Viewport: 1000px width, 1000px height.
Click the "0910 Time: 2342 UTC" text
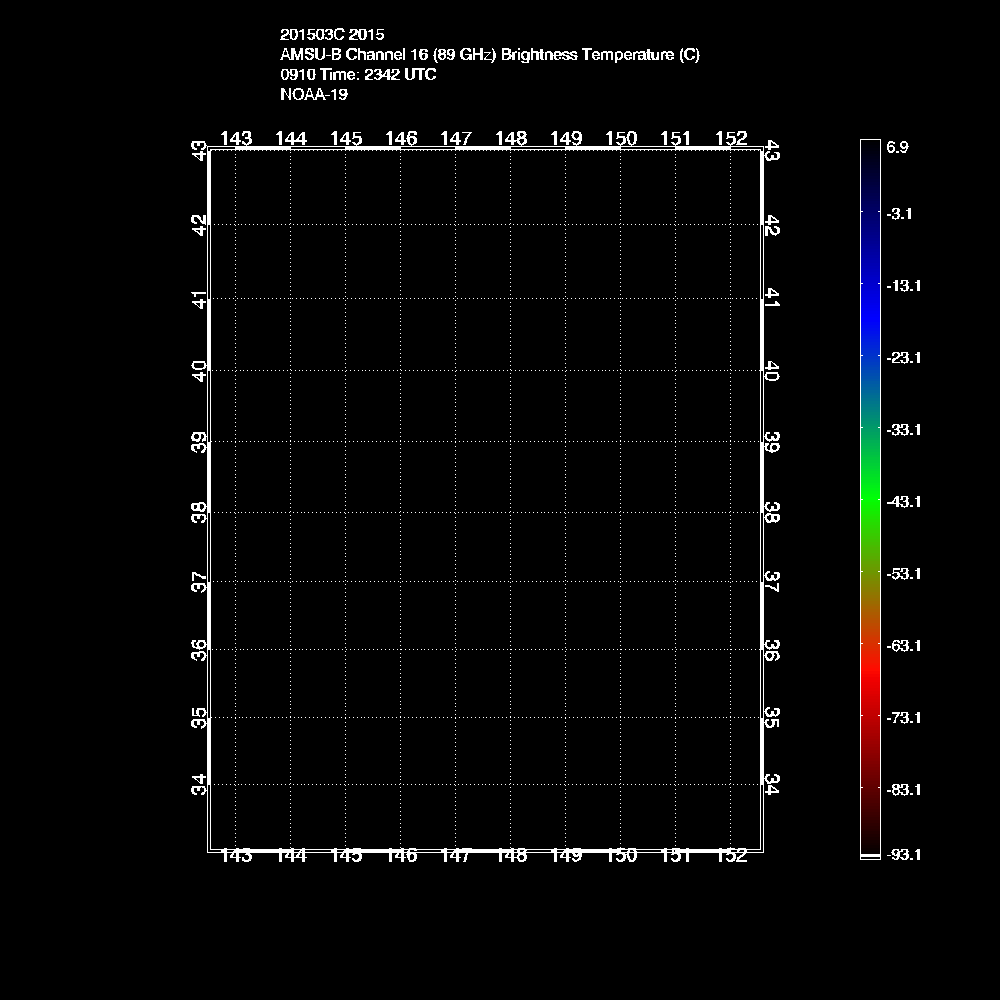(358, 75)
